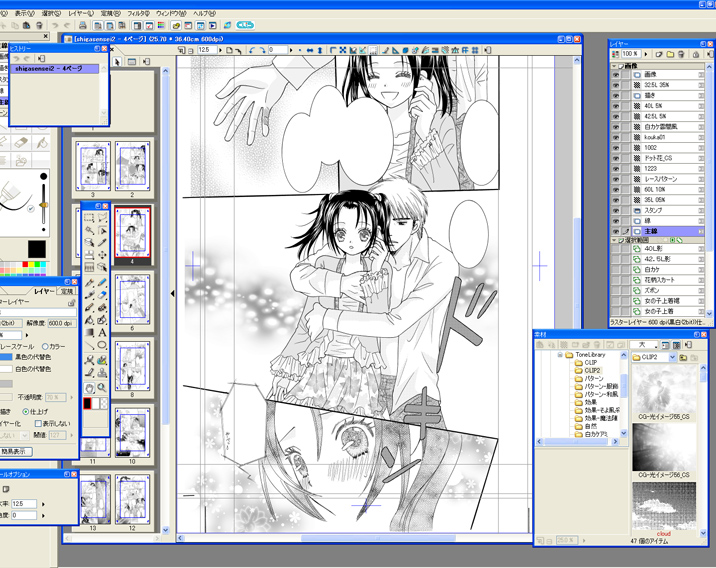Flip view vertically in page toolbar

pyautogui.click(x=320, y=50)
